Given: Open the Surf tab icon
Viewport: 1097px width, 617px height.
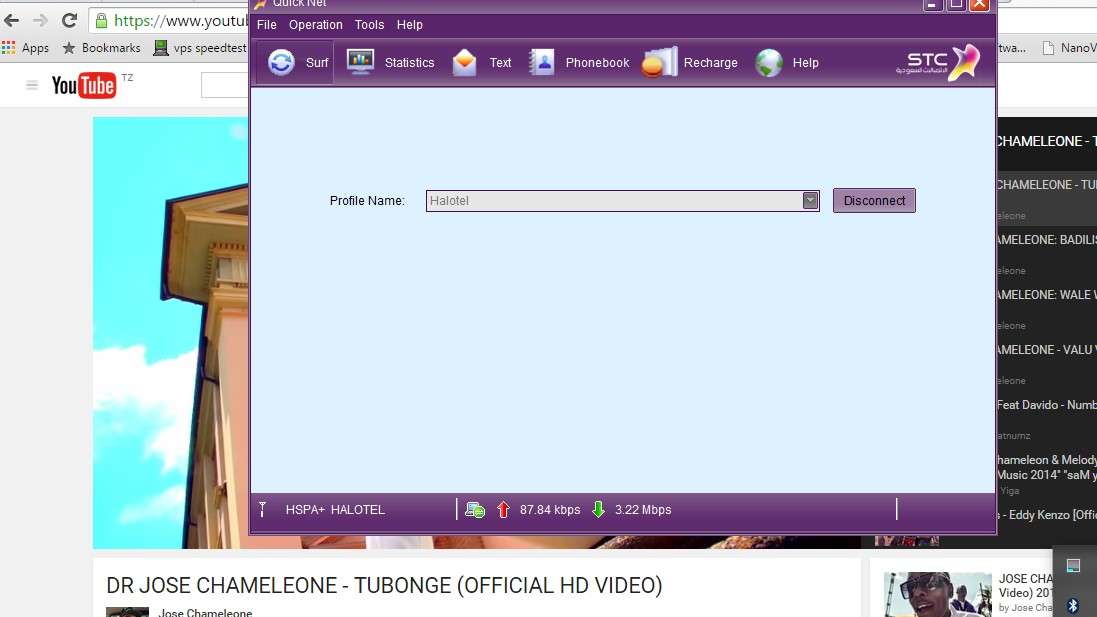Looking at the screenshot, I should tap(281, 62).
